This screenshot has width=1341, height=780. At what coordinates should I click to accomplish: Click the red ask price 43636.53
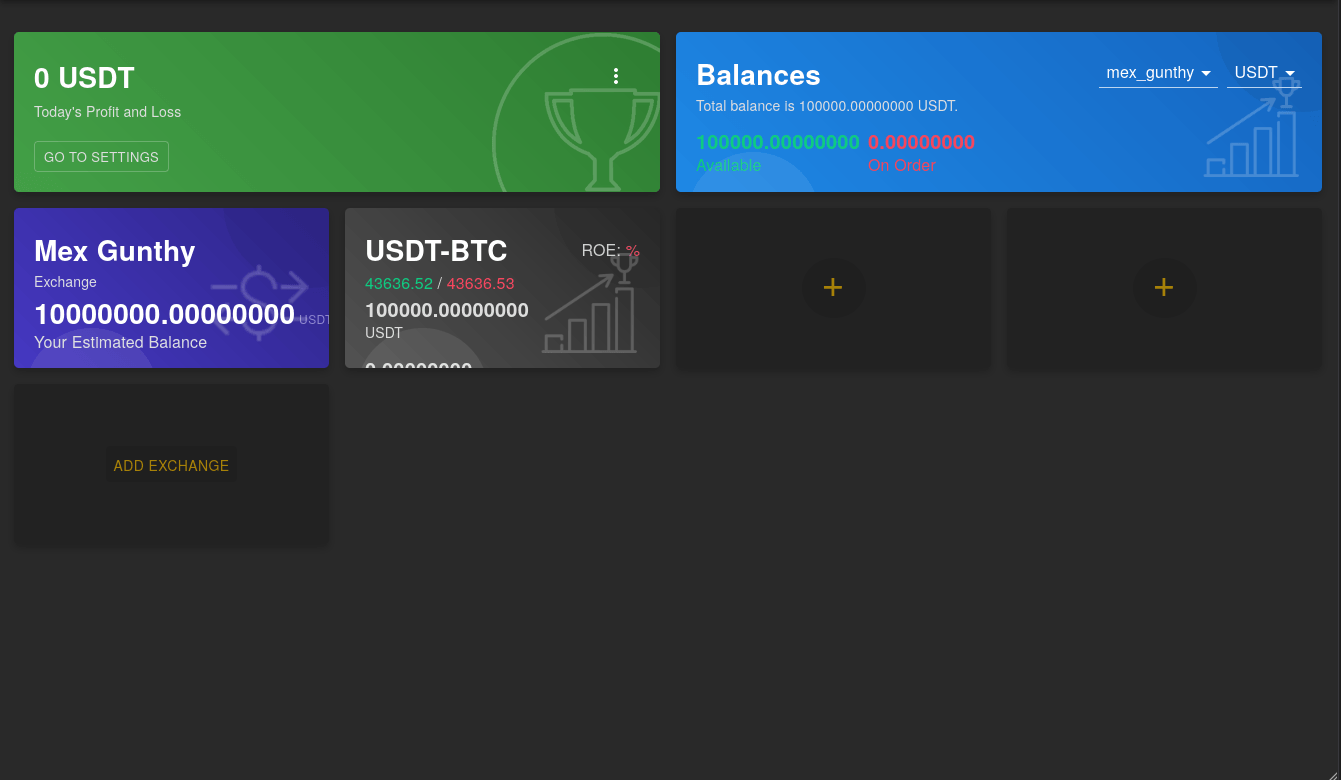coord(480,284)
